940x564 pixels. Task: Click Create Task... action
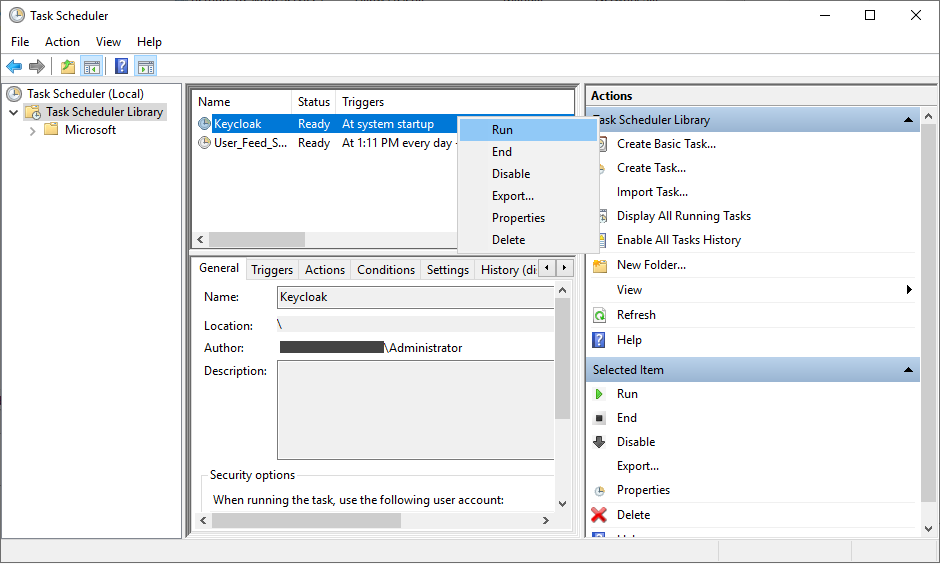651,168
